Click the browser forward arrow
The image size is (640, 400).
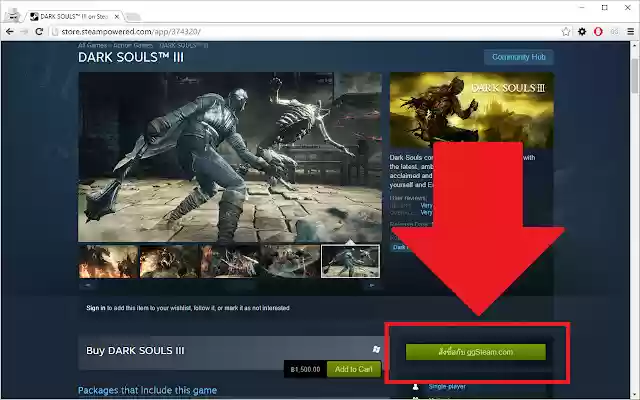(x=24, y=31)
